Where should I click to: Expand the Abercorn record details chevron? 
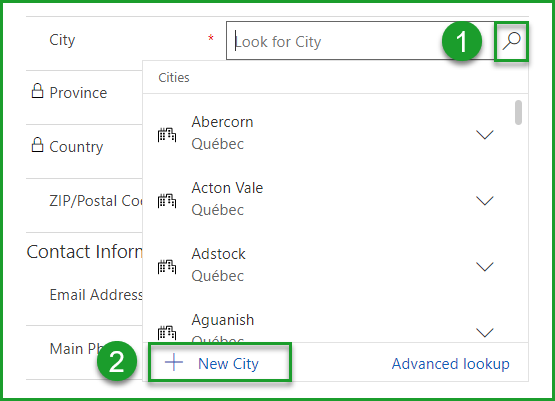tap(485, 135)
